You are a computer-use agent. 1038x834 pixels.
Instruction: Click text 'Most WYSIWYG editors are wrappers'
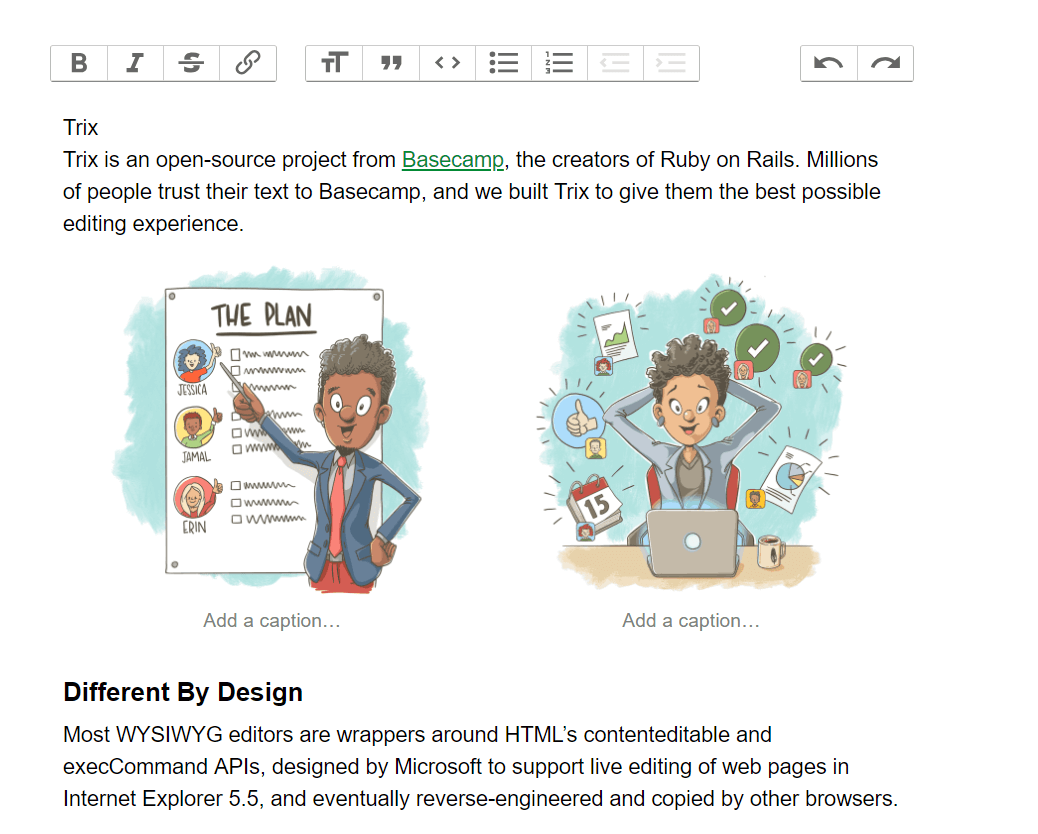pos(245,735)
